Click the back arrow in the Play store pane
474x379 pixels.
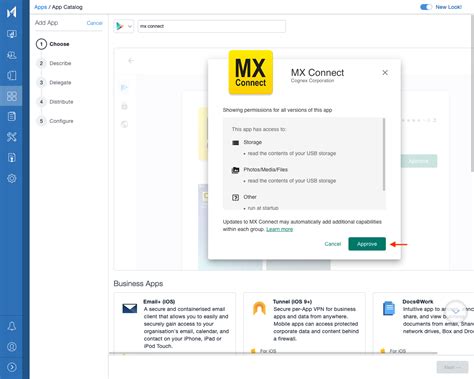pyautogui.click(x=131, y=61)
